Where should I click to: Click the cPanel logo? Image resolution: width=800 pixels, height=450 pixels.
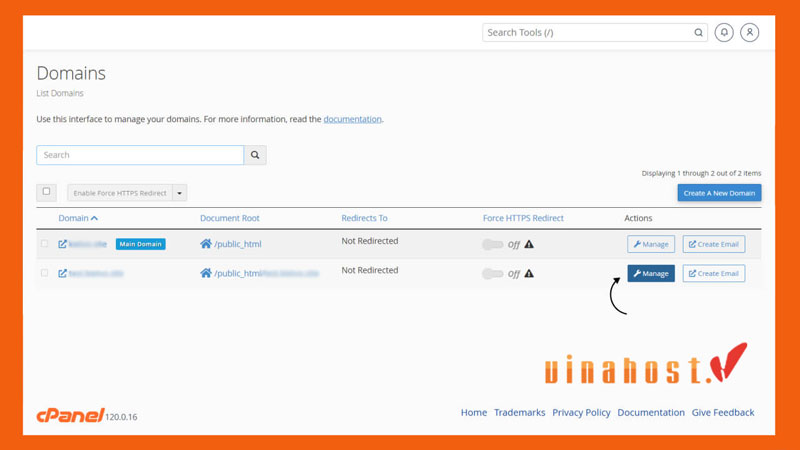[70, 415]
